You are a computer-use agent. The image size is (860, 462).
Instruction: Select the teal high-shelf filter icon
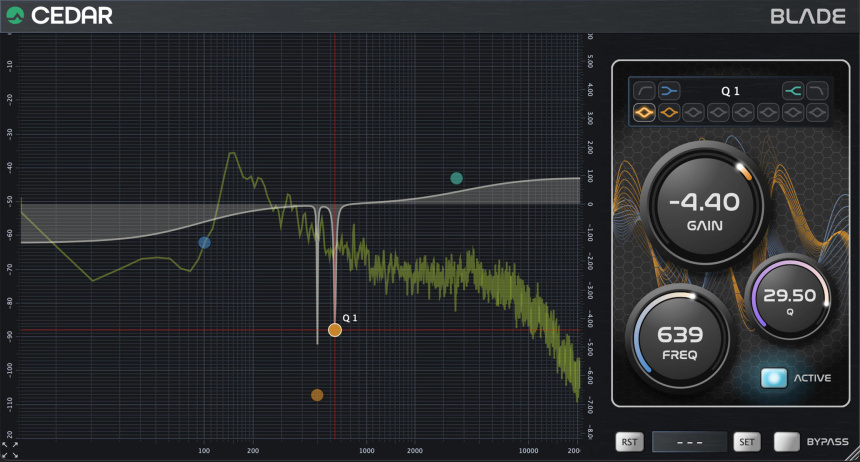click(793, 91)
